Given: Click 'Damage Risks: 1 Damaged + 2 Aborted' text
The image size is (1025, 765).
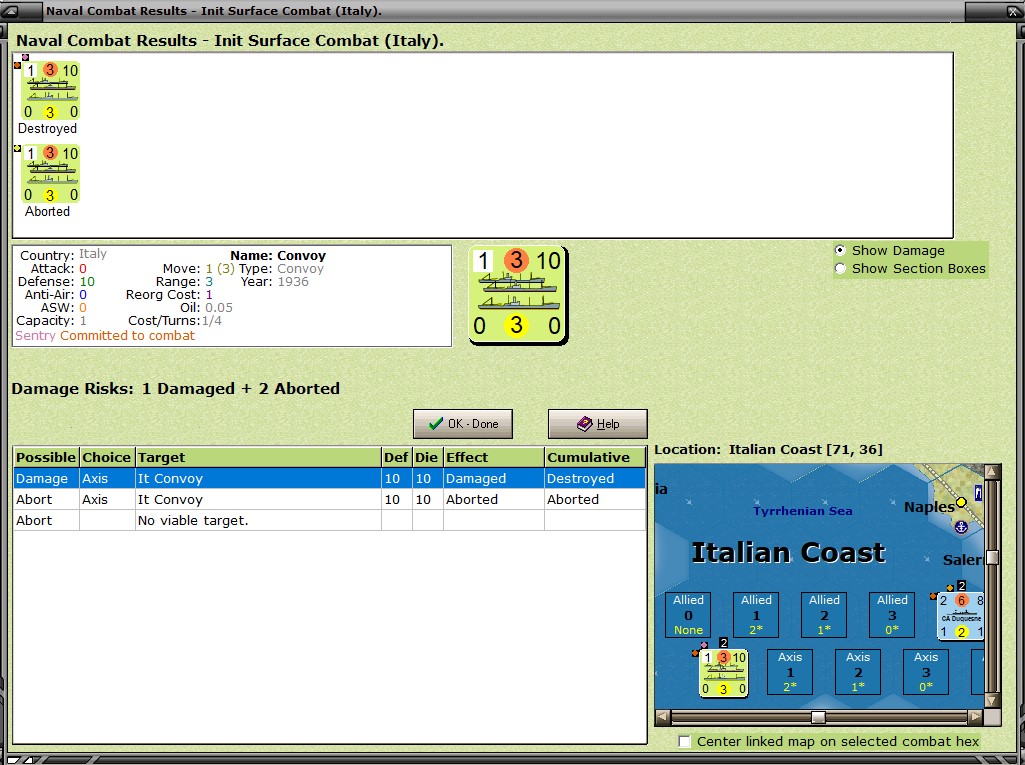Looking at the screenshot, I should coord(176,388).
